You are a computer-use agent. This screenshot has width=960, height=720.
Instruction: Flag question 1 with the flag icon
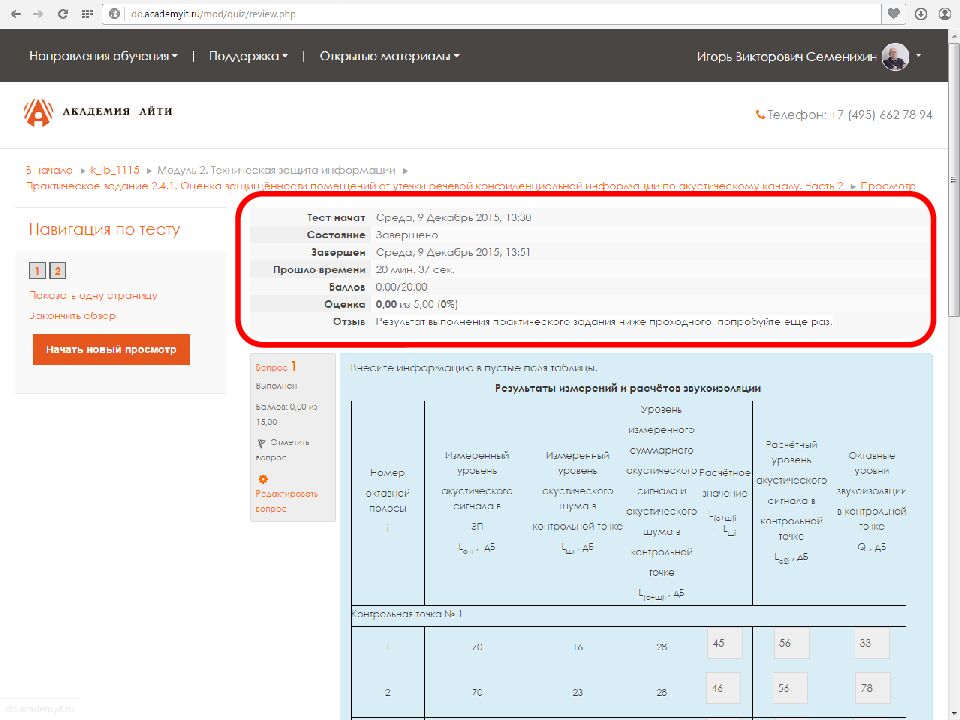tap(262, 442)
